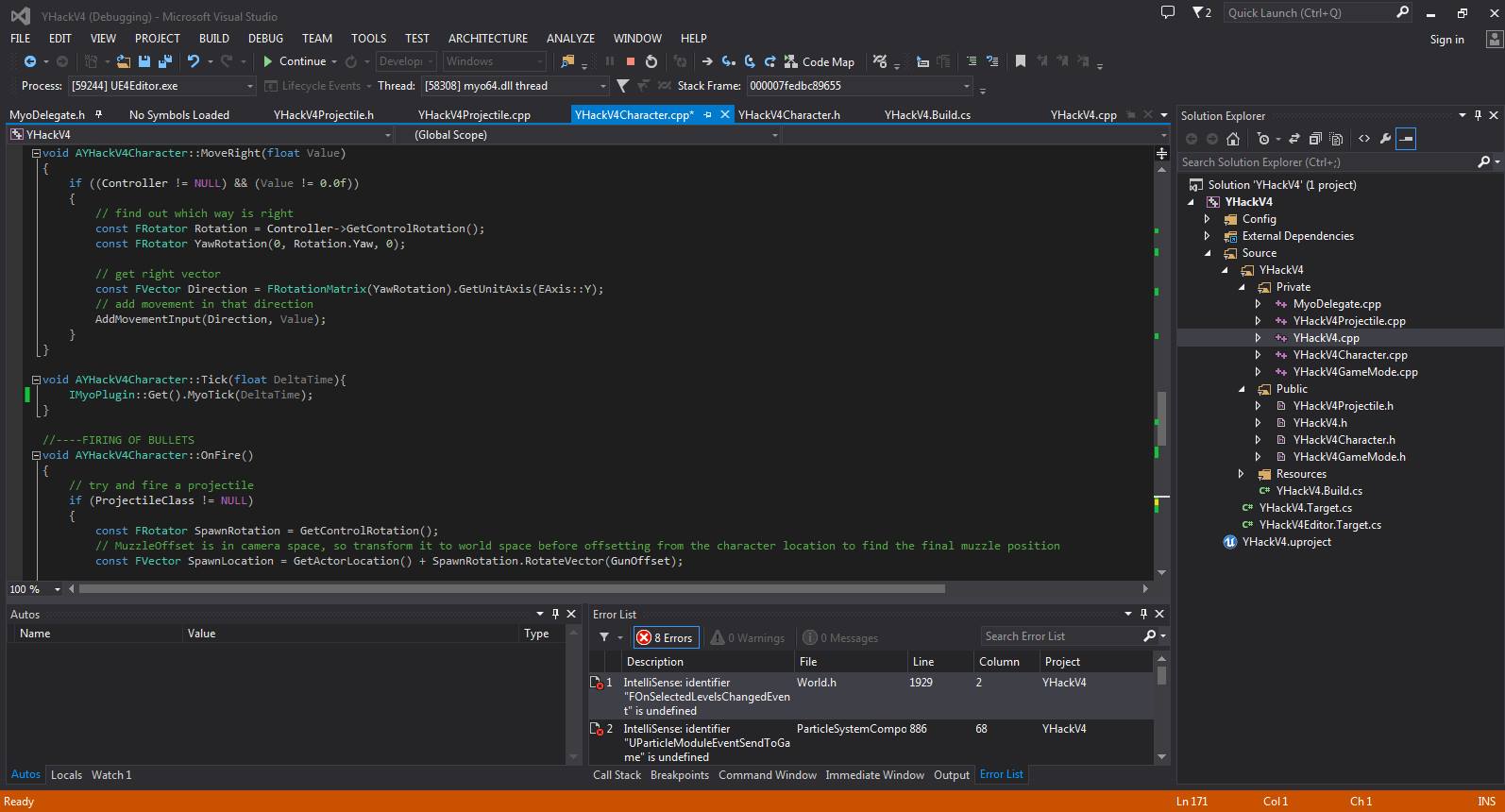Click the Save All icon in toolbar
Image resolution: width=1505 pixels, height=812 pixels.
pyautogui.click(x=165, y=61)
